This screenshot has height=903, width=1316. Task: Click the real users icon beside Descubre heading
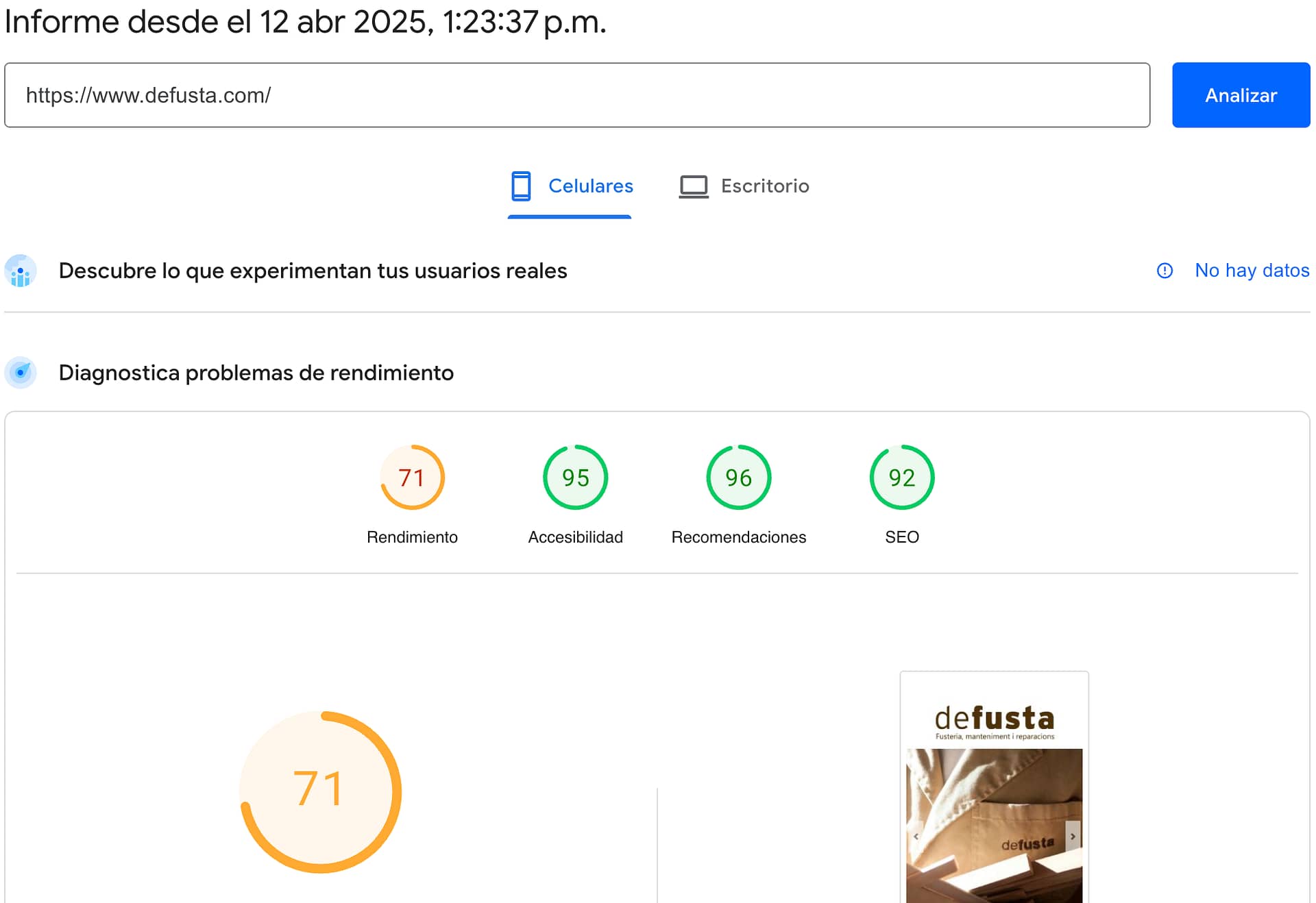pyautogui.click(x=21, y=271)
